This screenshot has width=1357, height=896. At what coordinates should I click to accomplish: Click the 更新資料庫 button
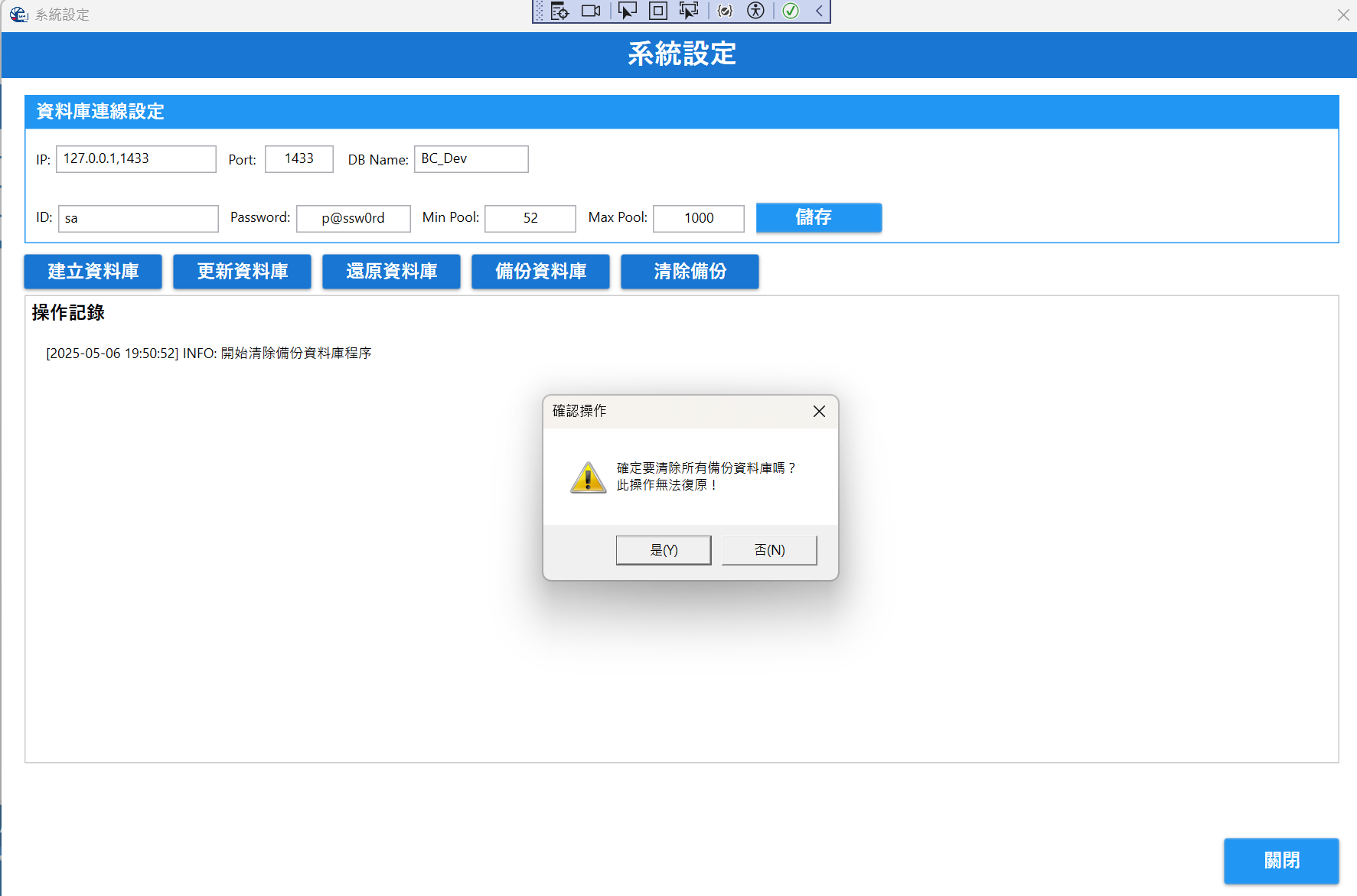(x=242, y=272)
